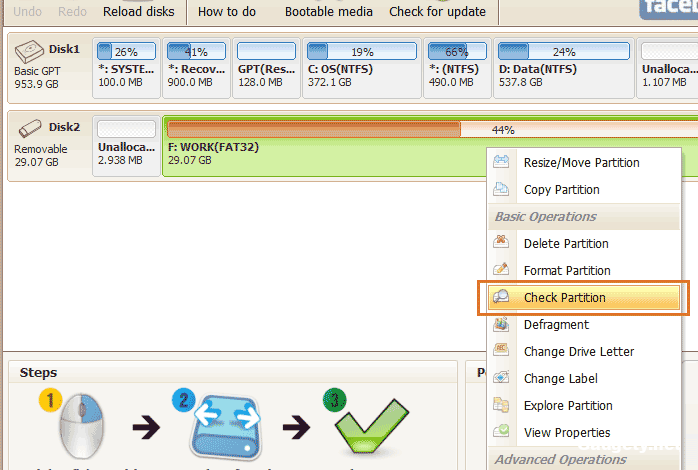The image size is (698, 470).
Task: Click the Delete Partition icon in the menu
Action: [x=502, y=243]
